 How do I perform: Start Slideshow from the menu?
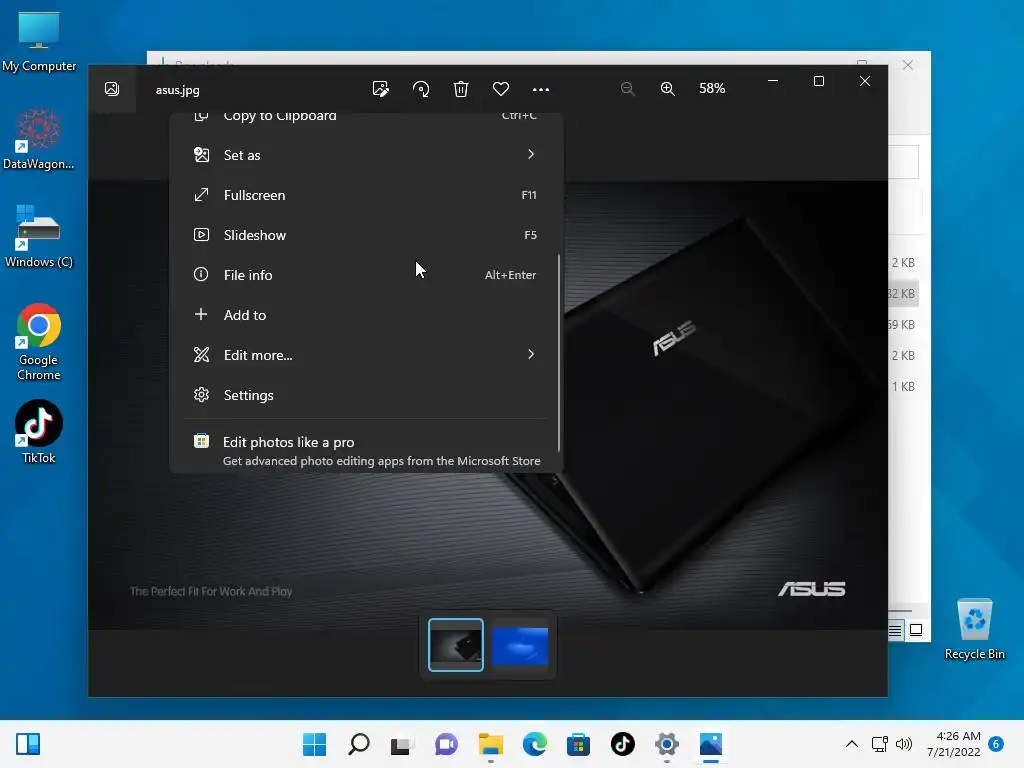(x=366, y=235)
